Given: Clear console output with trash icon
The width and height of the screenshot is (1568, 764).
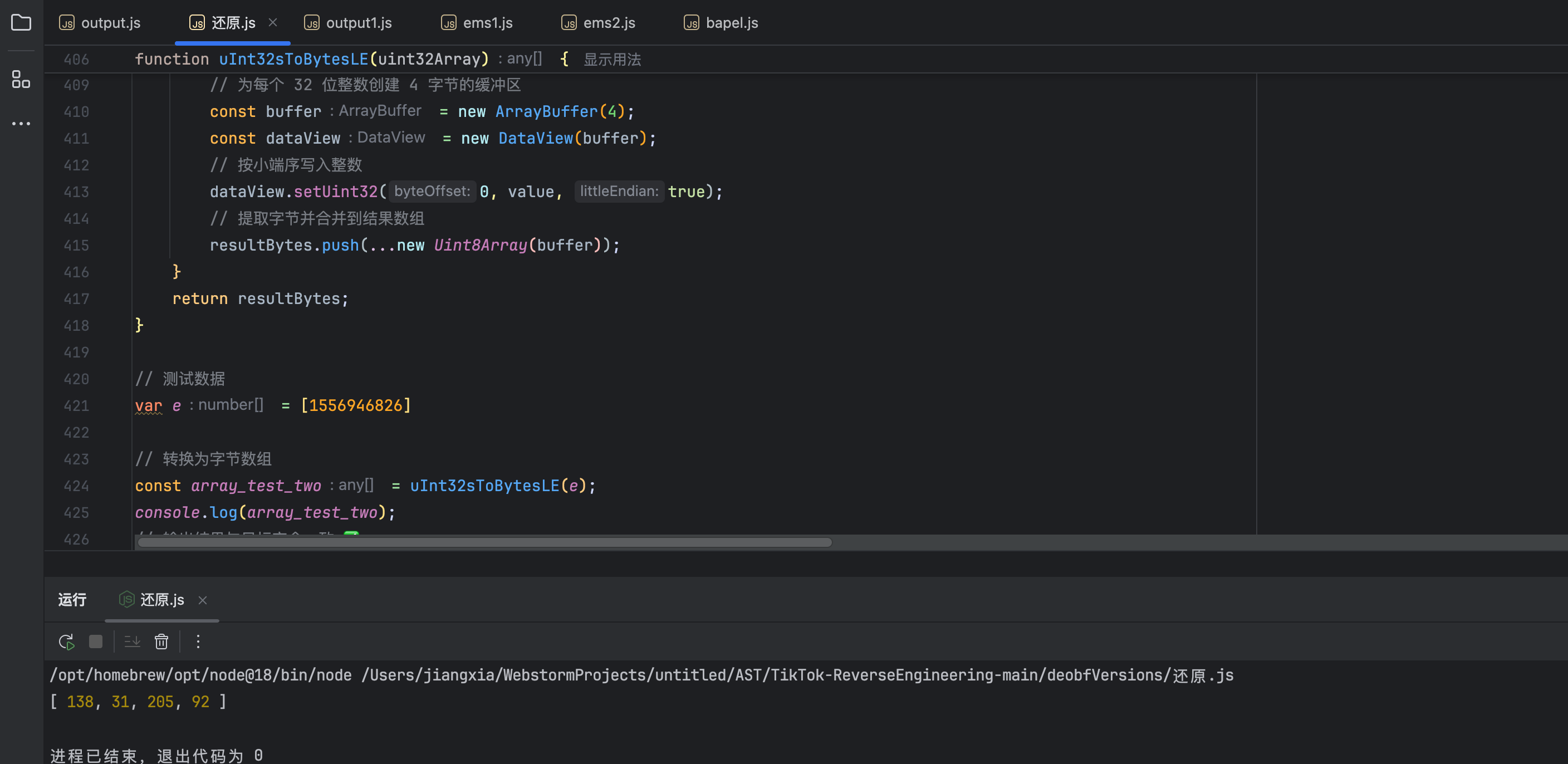Looking at the screenshot, I should (161, 641).
